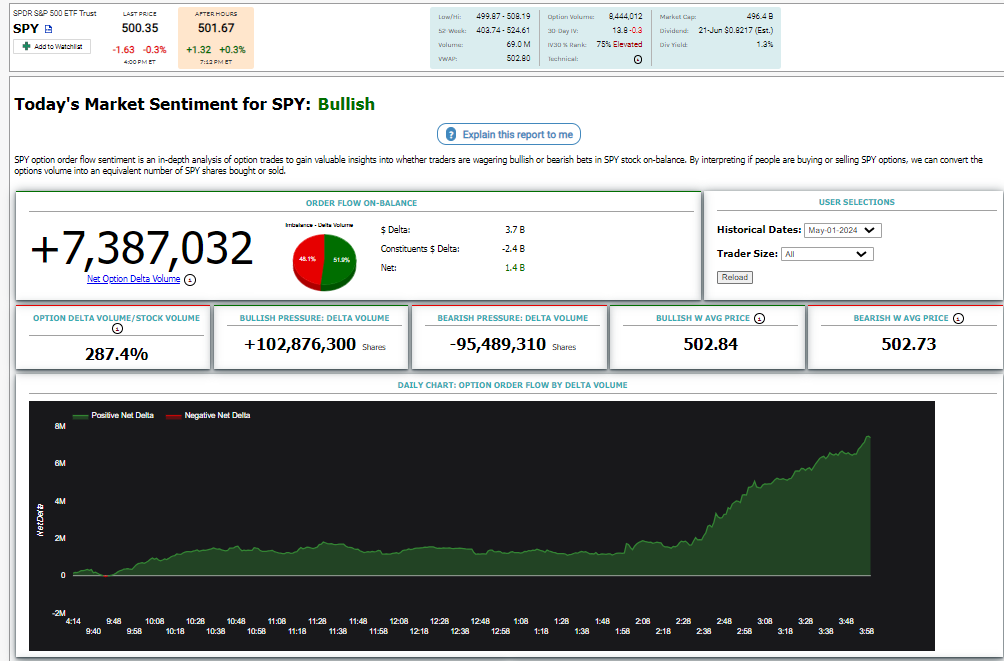Click the dividend date 21-Jun $0.8217 (Est.)

736,31
